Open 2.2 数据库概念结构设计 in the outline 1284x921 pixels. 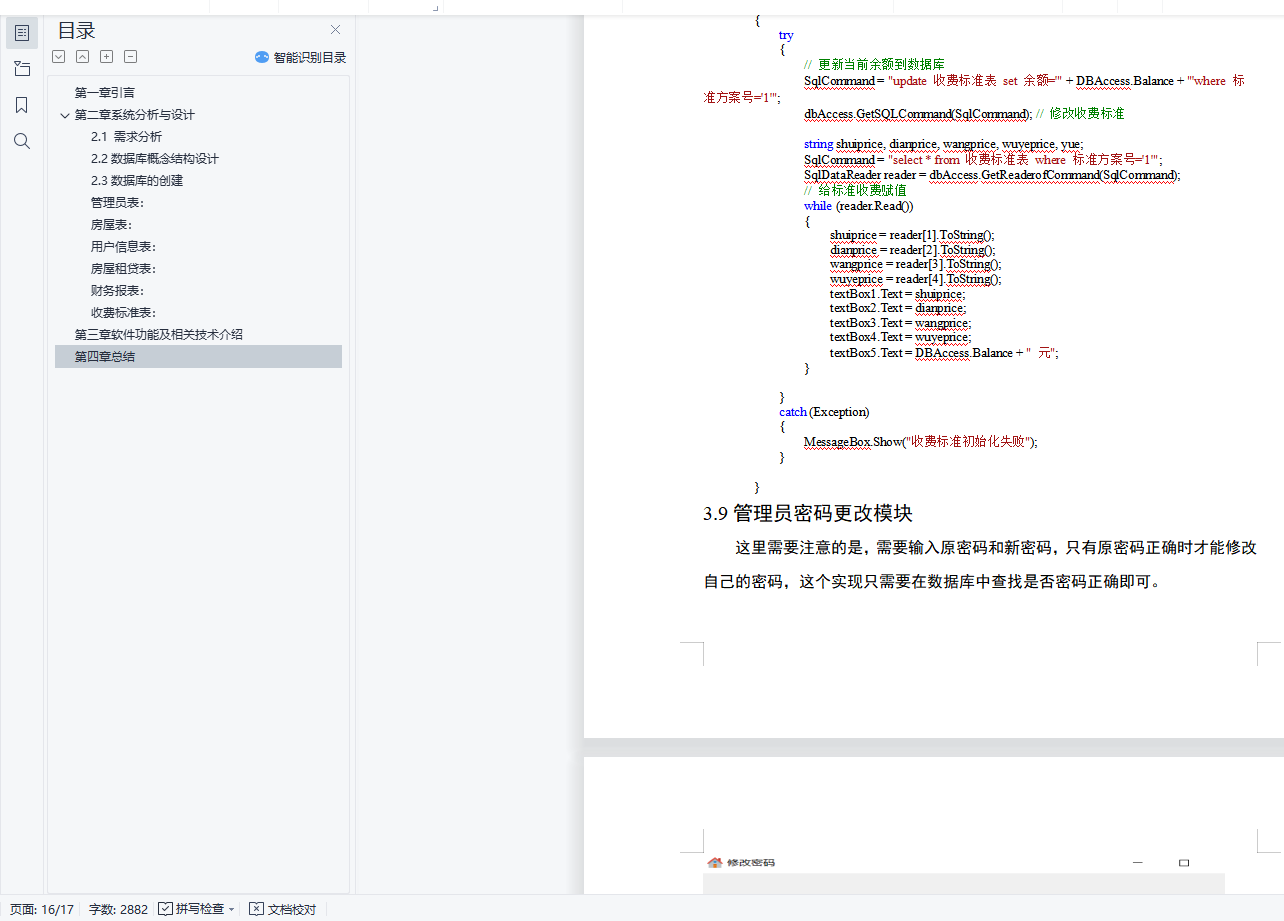coord(155,158)
